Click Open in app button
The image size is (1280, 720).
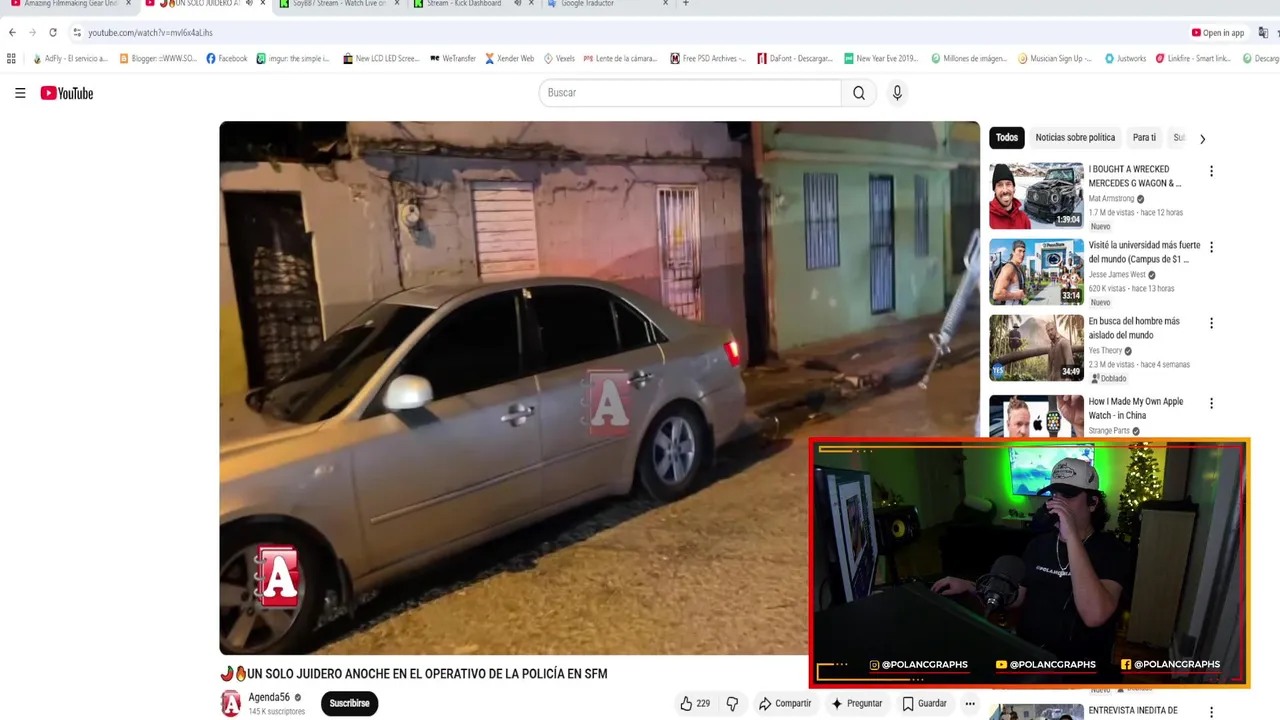click(x=1217, y=32)
